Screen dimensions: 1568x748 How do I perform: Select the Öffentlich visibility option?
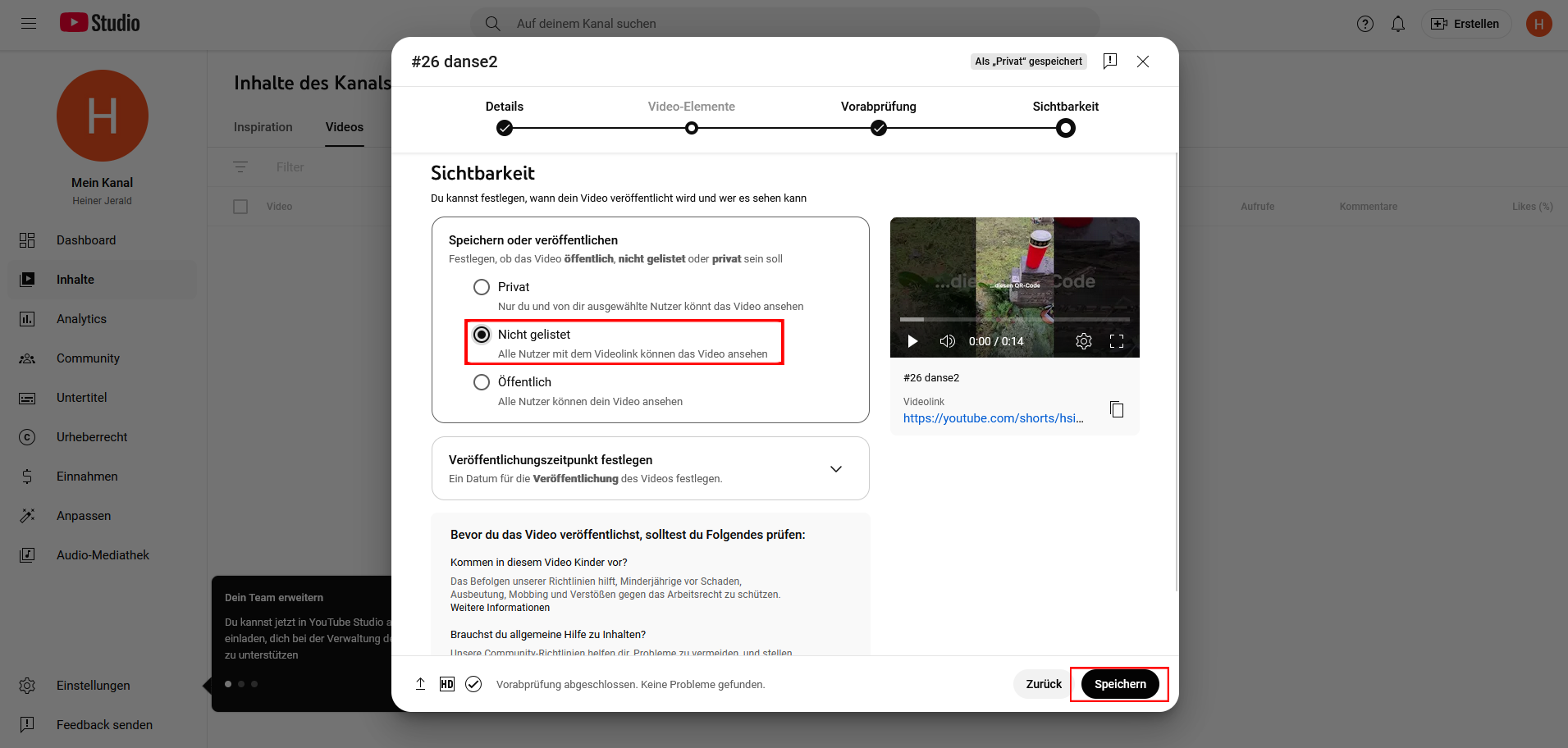[x=482, y=382]
